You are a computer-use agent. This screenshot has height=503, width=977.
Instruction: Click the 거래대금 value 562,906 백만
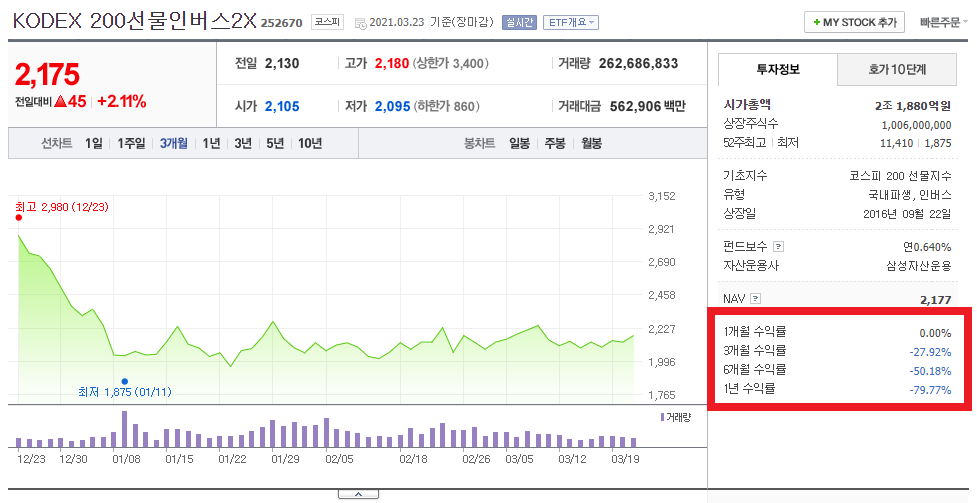pyautogui.click(x=647, y=107)
